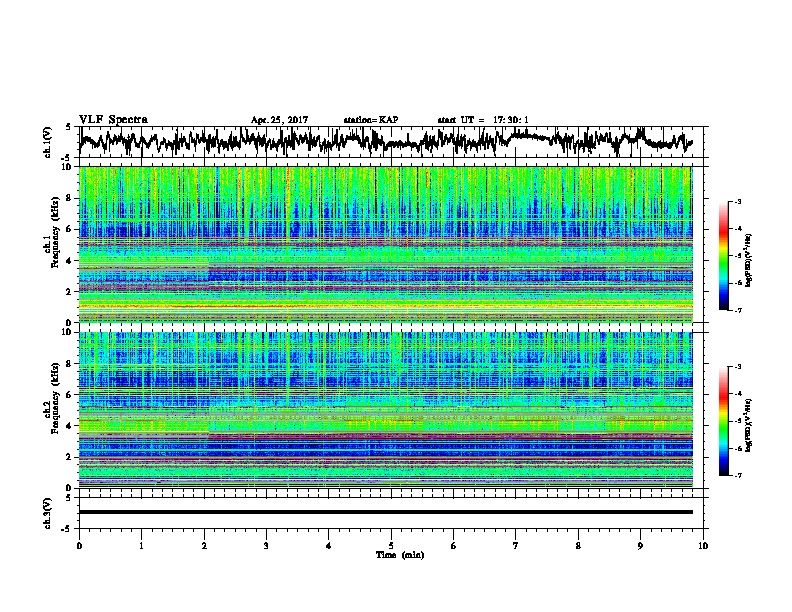The width and height of the screenshot is (792, 612).
Task: Click the "ch.1(V)" axis label
Action: pyautogui.click(x=48, y=142)
